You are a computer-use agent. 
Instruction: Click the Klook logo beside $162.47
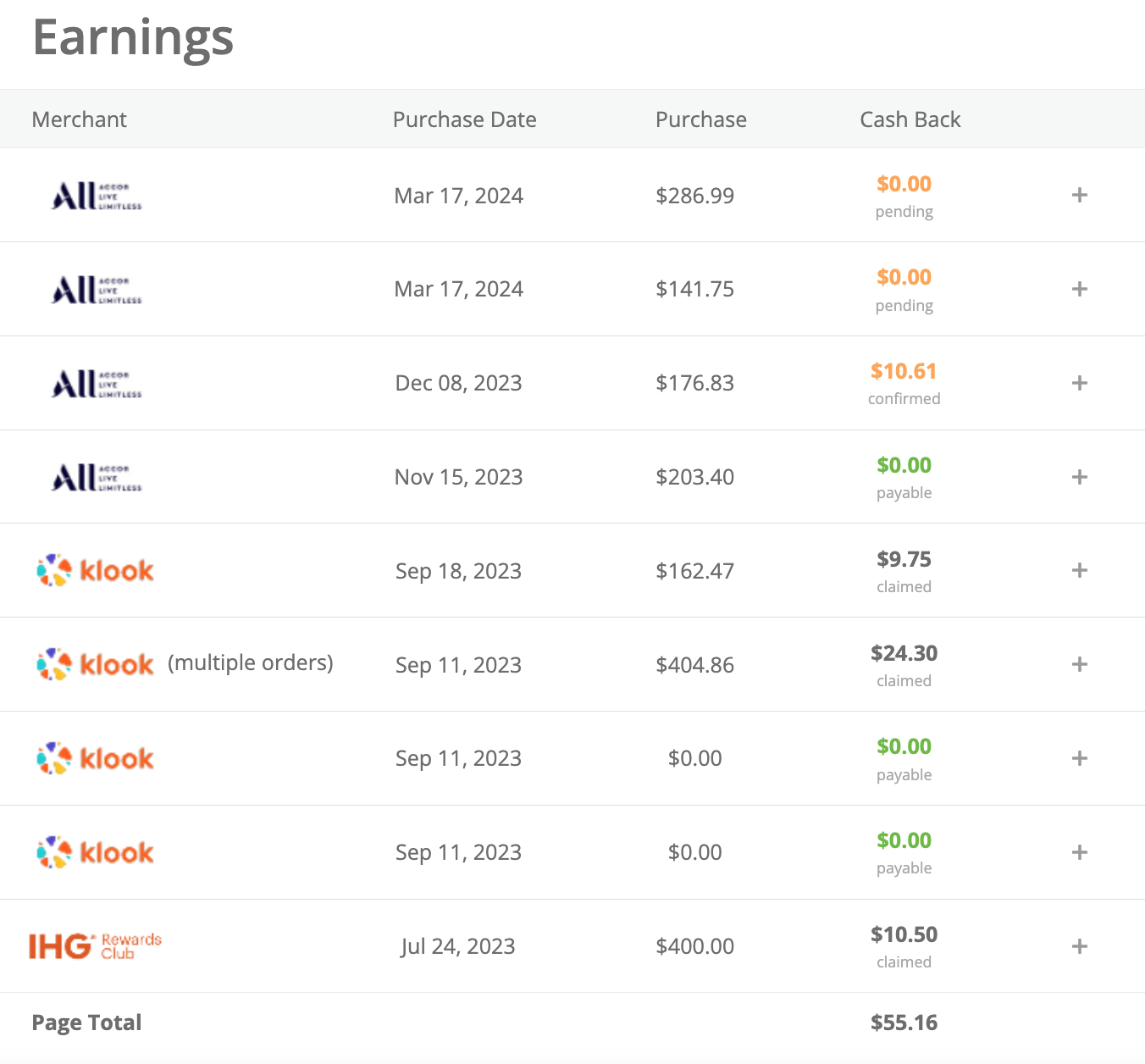(95, 570)
